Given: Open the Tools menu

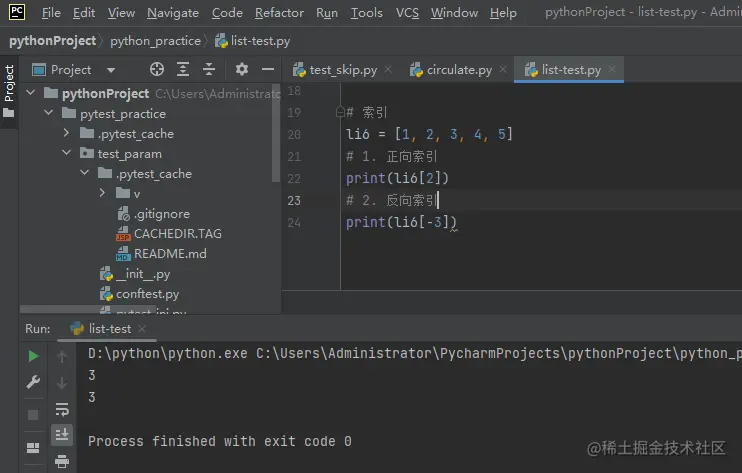Looking at the screenshot, I should (x=367, y=13).
